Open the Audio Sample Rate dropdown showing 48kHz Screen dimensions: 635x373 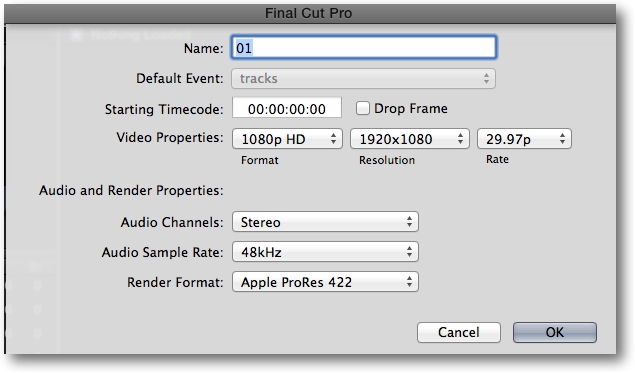[325, 252]
